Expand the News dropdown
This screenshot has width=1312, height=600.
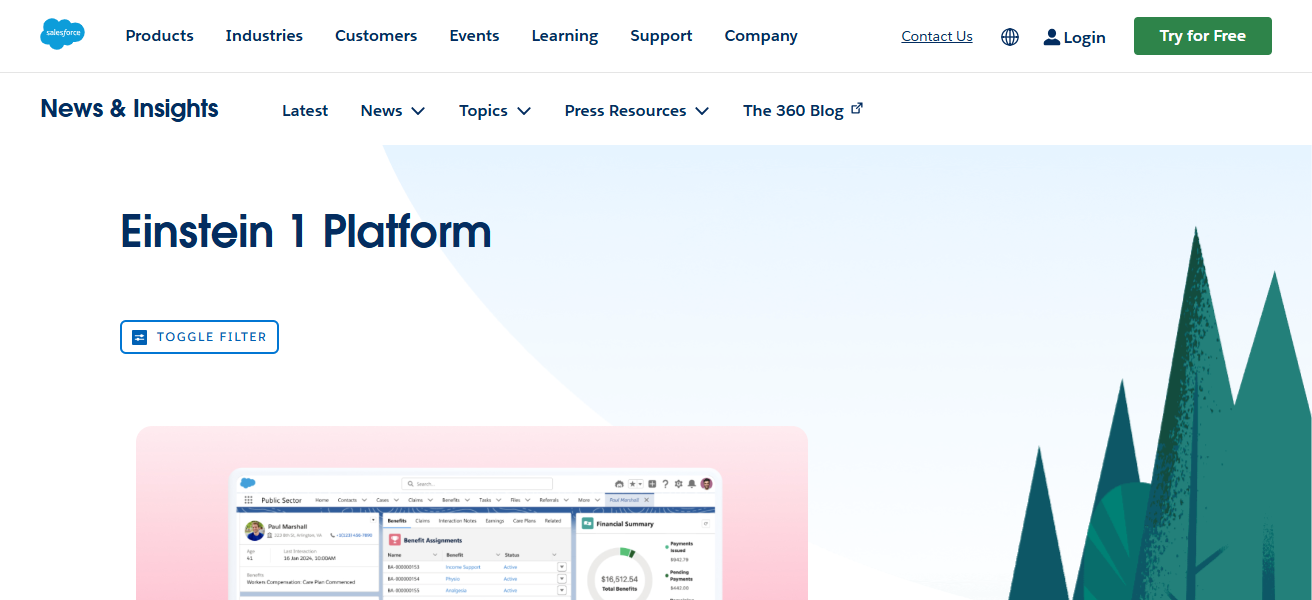(x=392, y=110)
